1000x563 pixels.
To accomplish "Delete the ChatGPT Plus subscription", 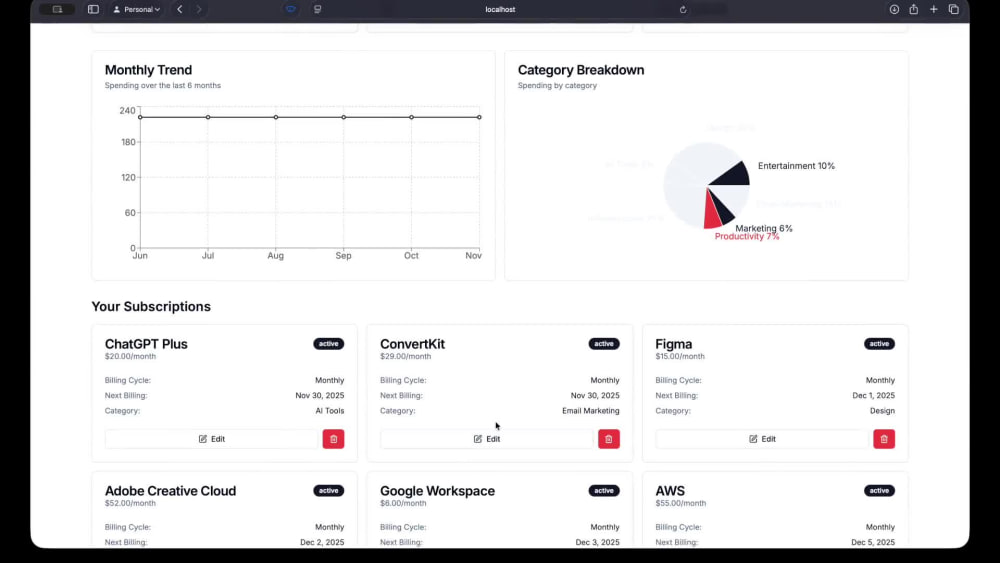I will click(333, 439).
